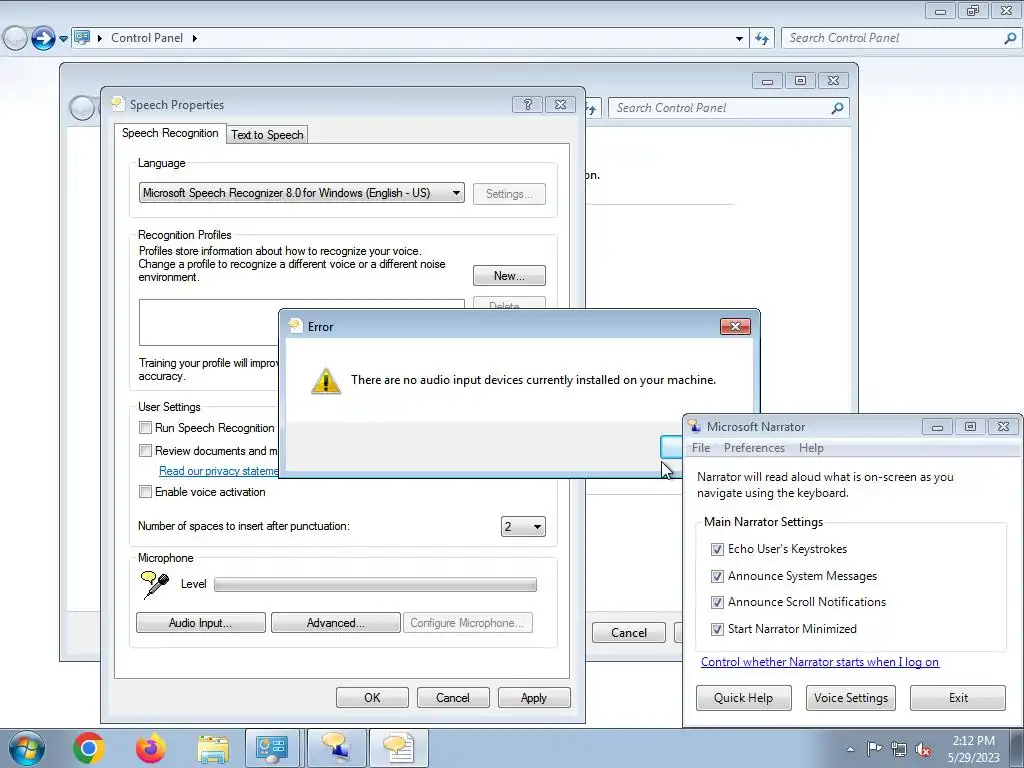
Task: Click the warning icon in Error dialog
Action: tap(325, 381)
